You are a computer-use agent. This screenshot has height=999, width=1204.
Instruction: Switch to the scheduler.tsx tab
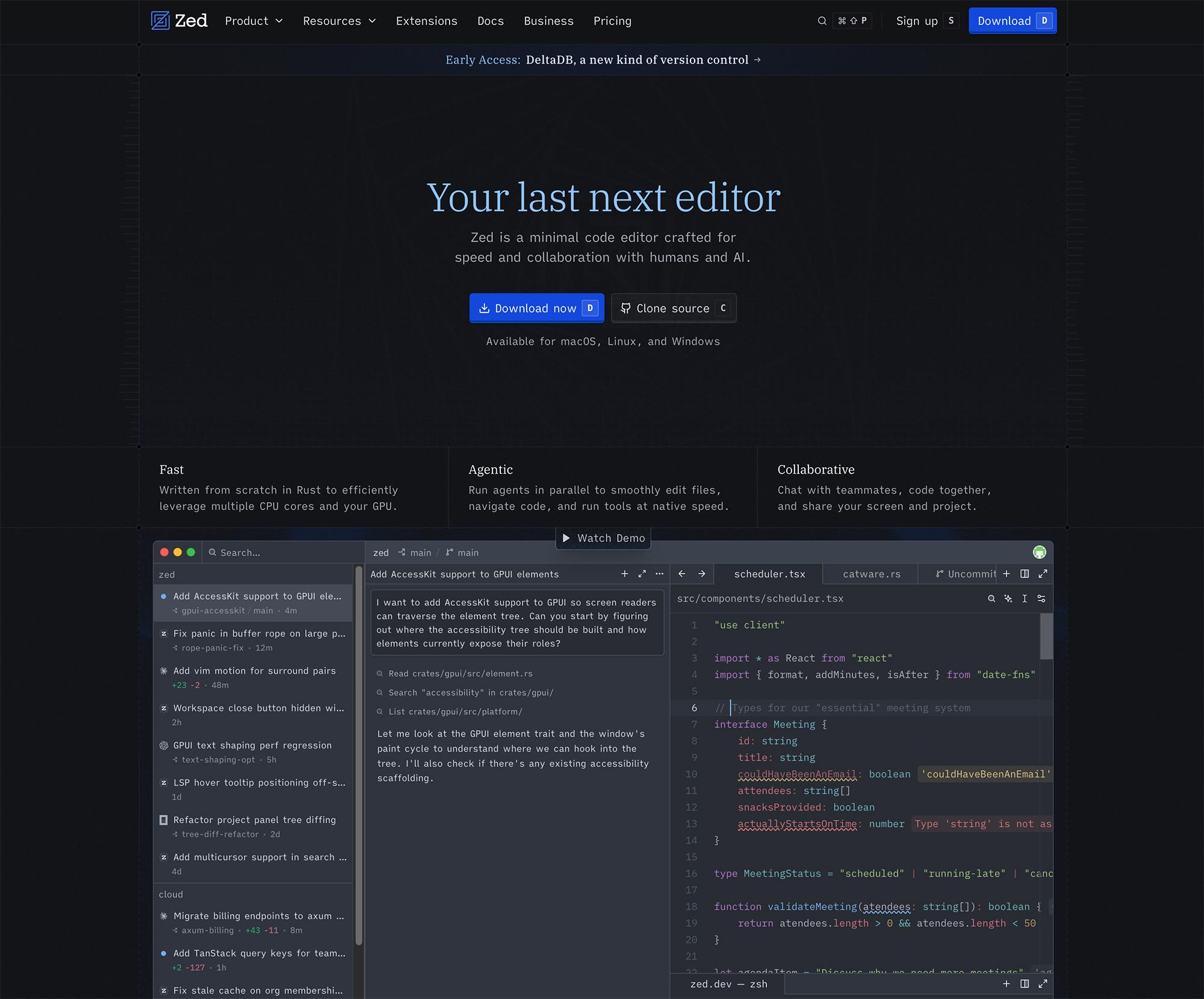pos(769,574)
